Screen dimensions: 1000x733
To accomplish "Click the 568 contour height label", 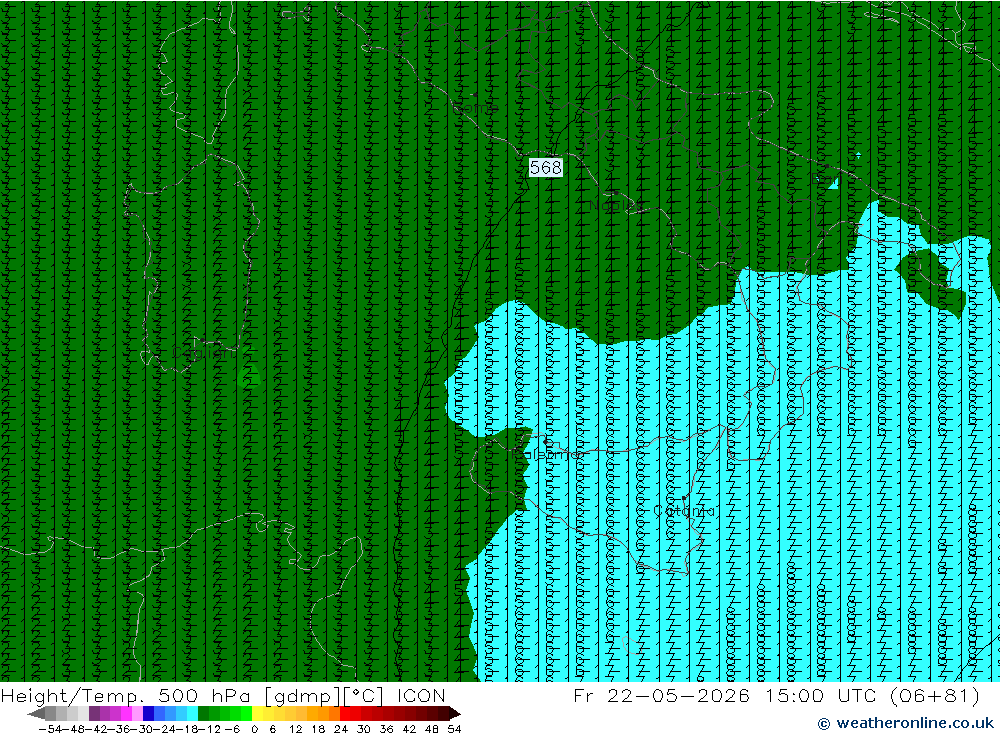I will [546, 167].
